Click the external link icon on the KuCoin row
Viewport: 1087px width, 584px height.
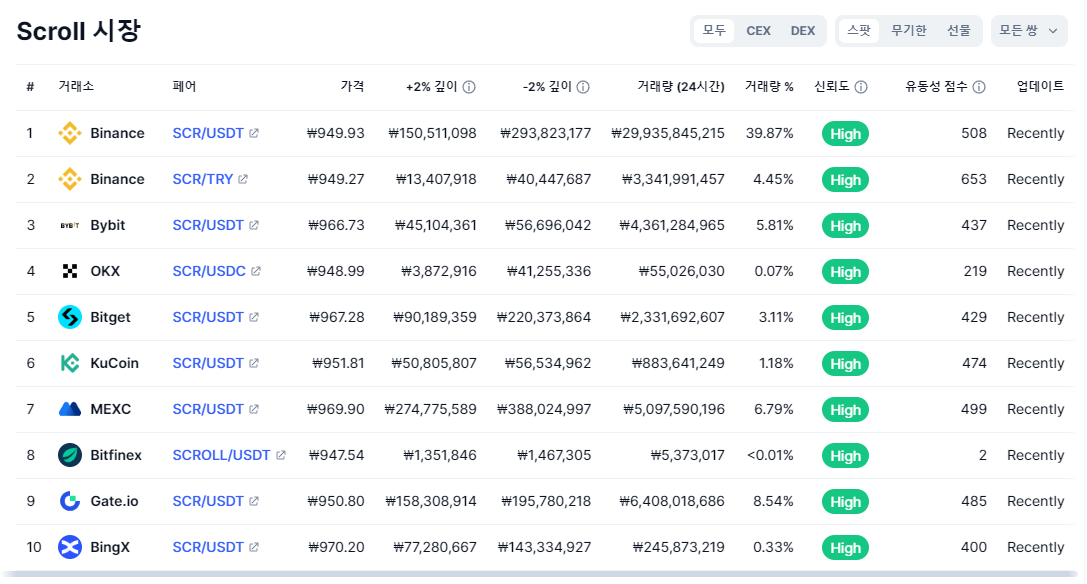click(x=254, y=363)
